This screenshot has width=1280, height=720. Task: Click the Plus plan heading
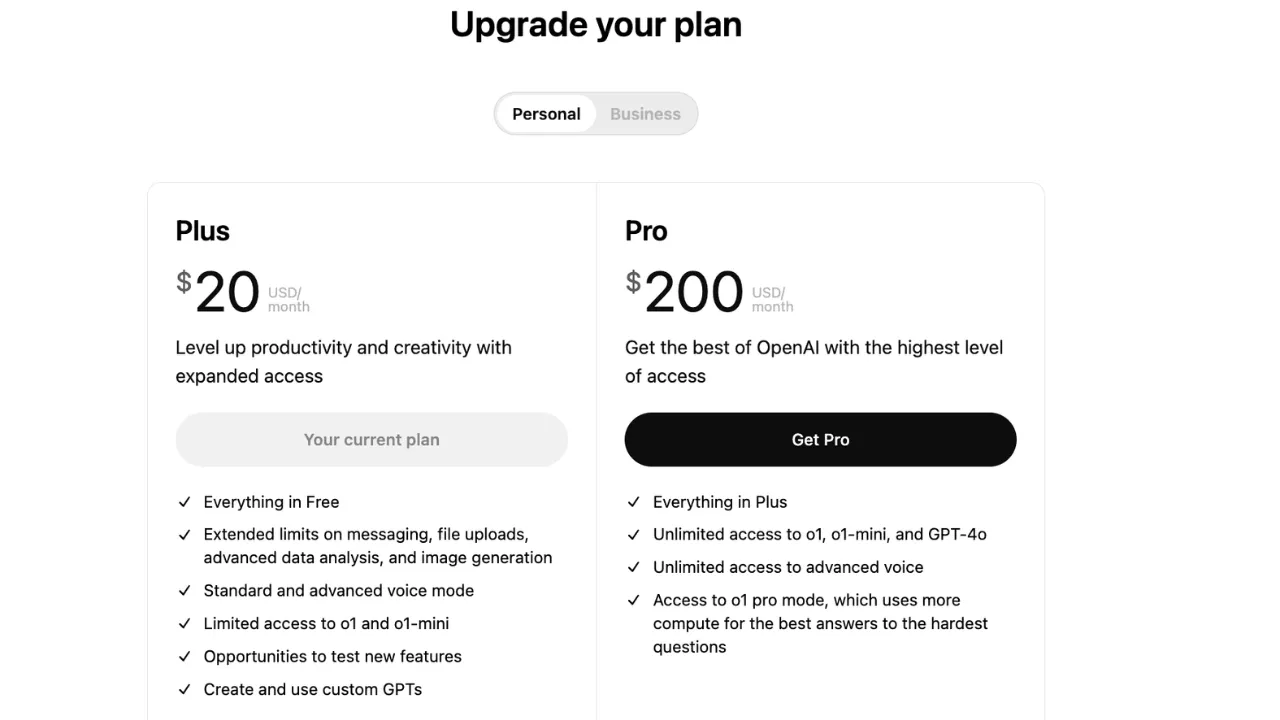click(x=202, y=230)
